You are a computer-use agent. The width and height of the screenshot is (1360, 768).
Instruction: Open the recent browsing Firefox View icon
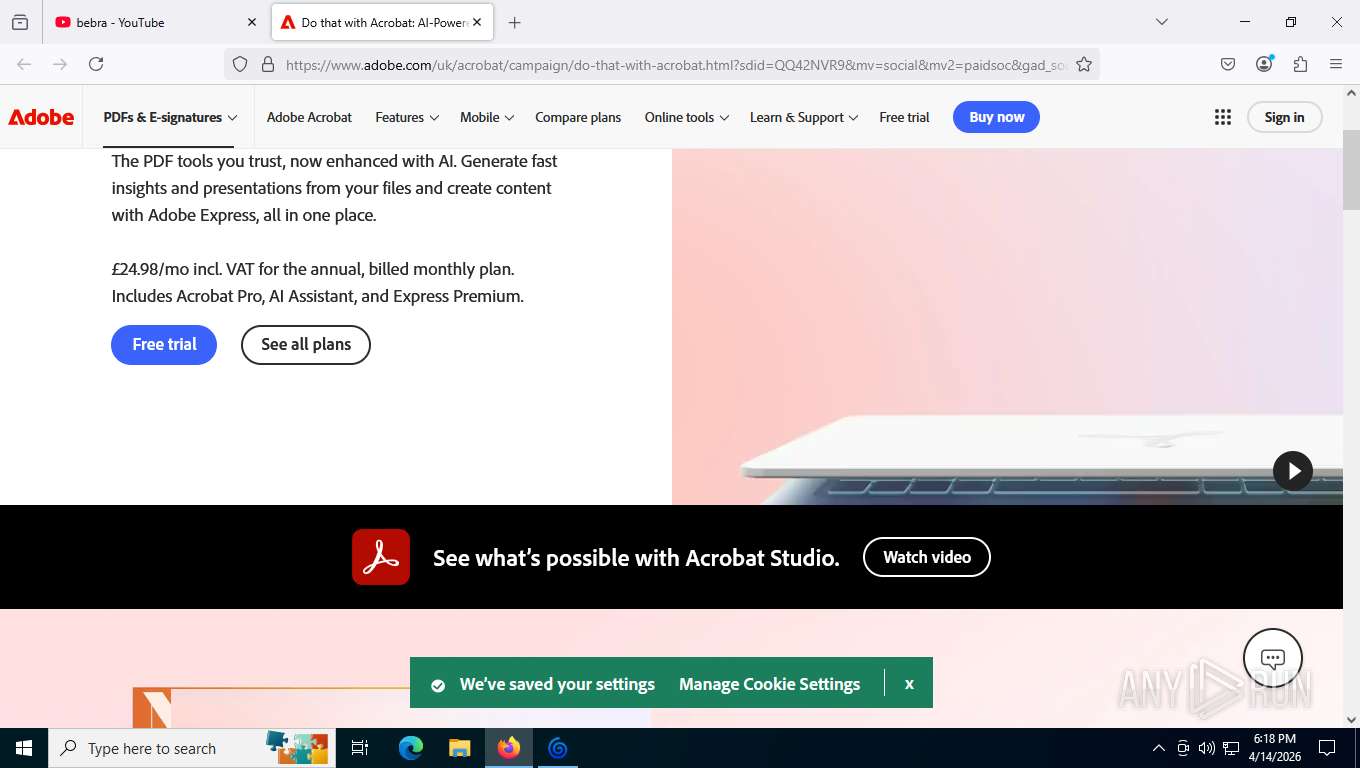(20, 22)
